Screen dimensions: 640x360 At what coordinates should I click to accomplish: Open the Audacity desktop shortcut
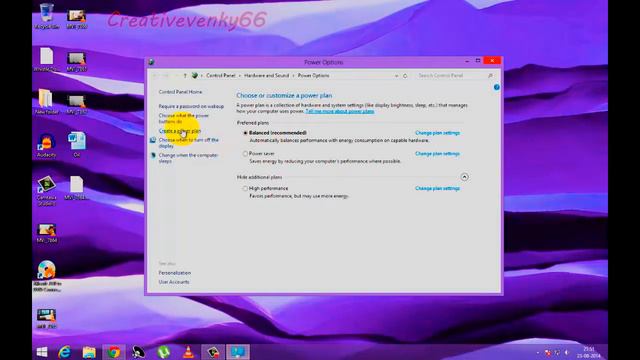(x=47, y=144)
